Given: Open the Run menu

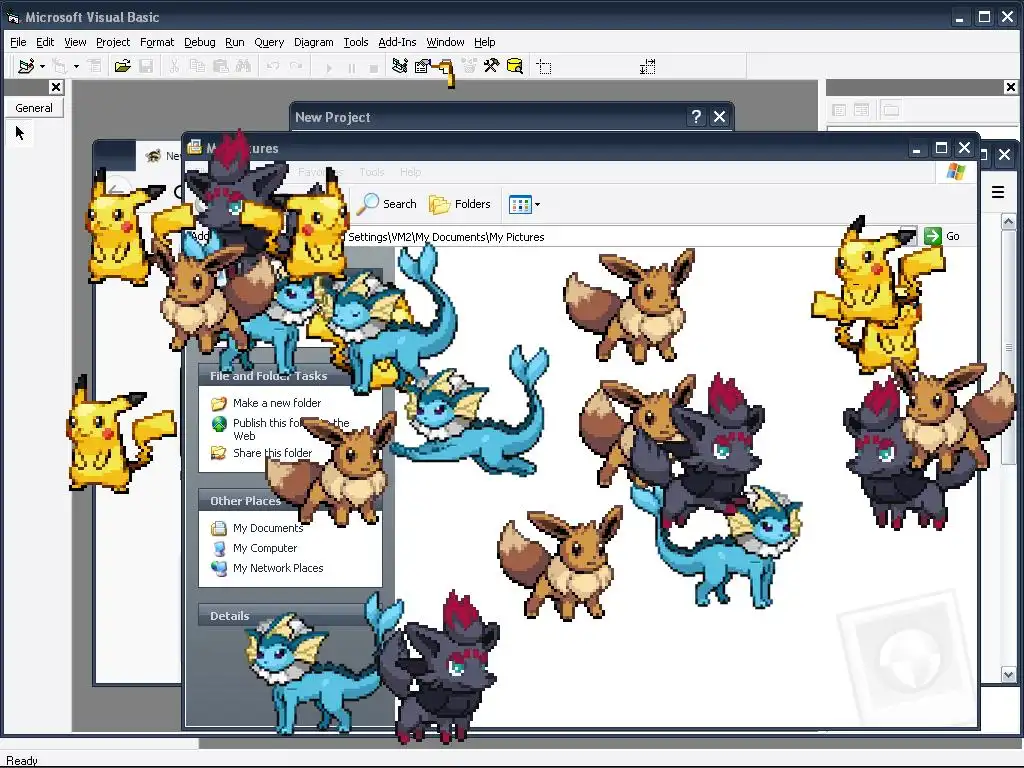Looking at the screenshot, I should pyautogui.click(x=234, y=42).
